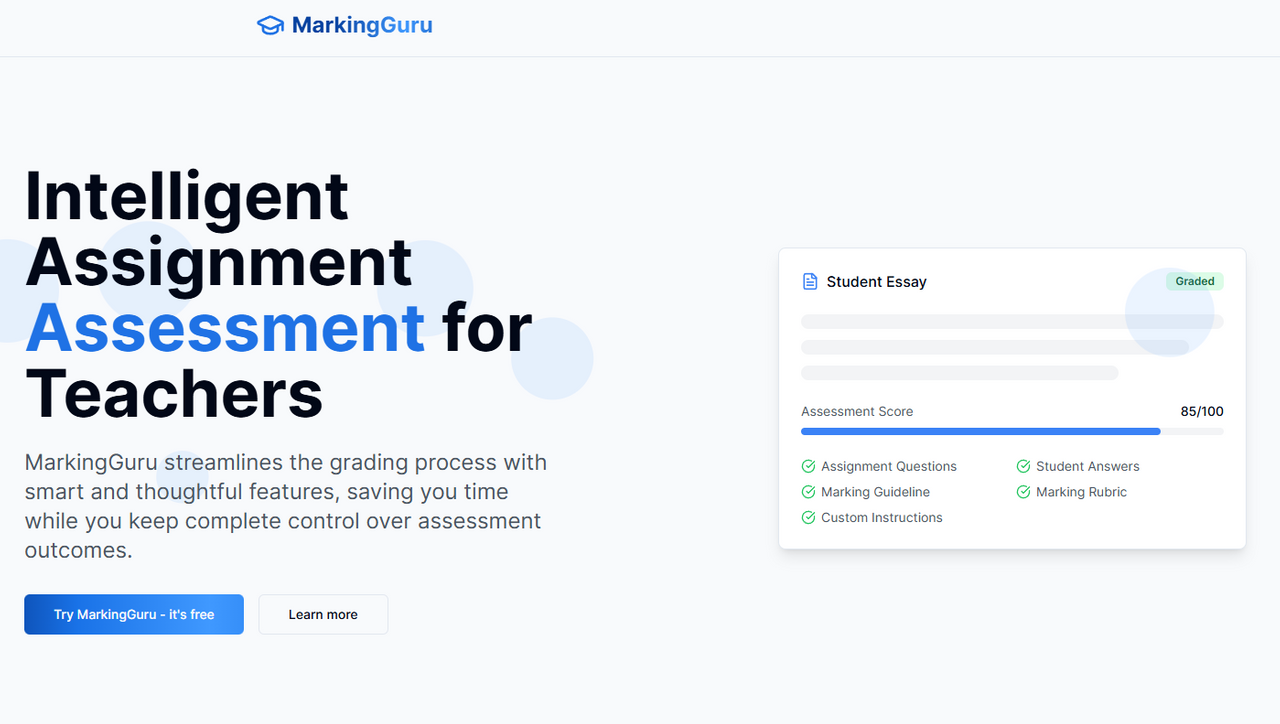Click the check icon beside Marking Rubric

pos(1023,492)
